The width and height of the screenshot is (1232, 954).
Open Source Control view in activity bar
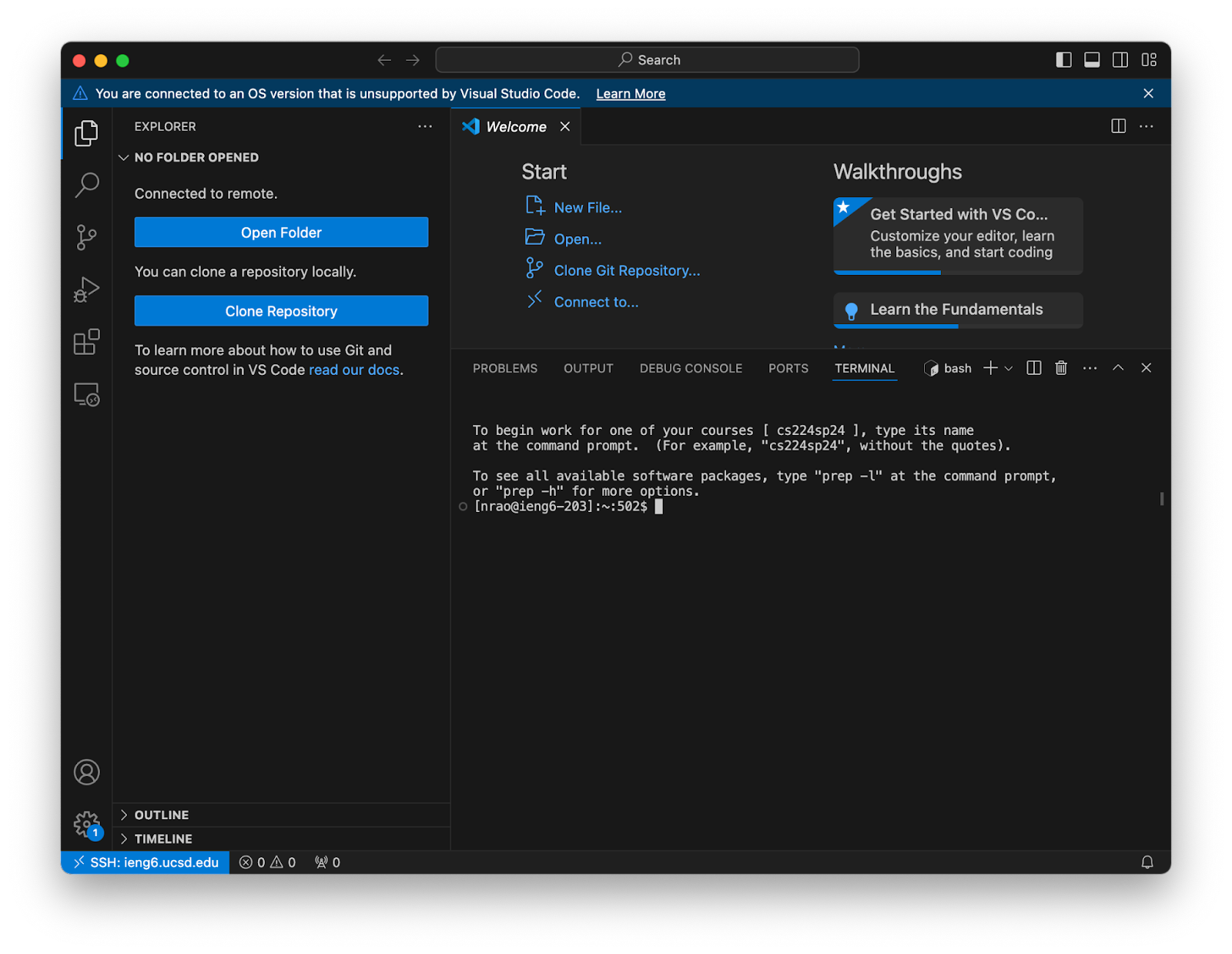(x=86, y=237)
